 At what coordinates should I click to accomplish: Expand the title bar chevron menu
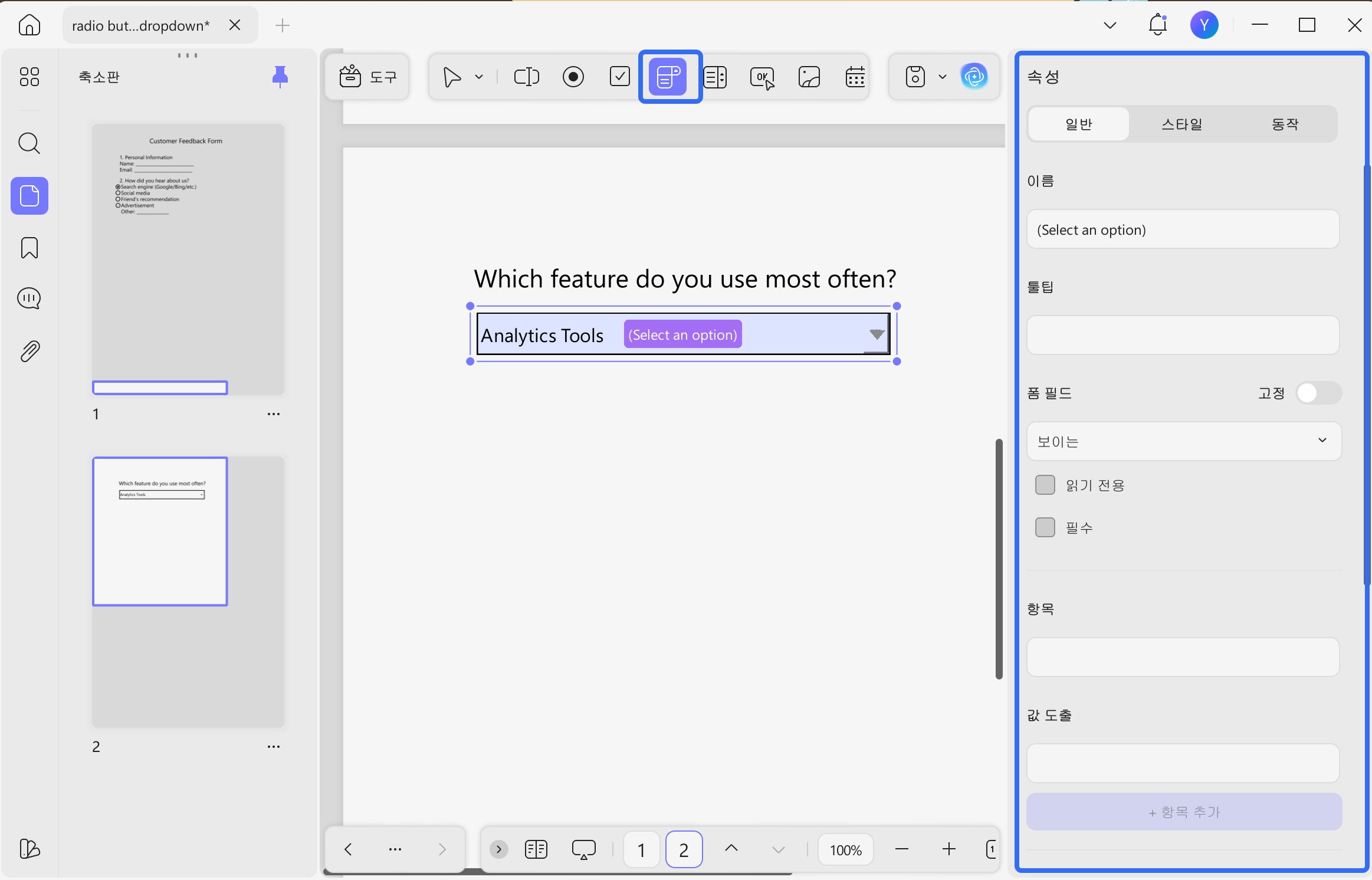coord(1110,25)
